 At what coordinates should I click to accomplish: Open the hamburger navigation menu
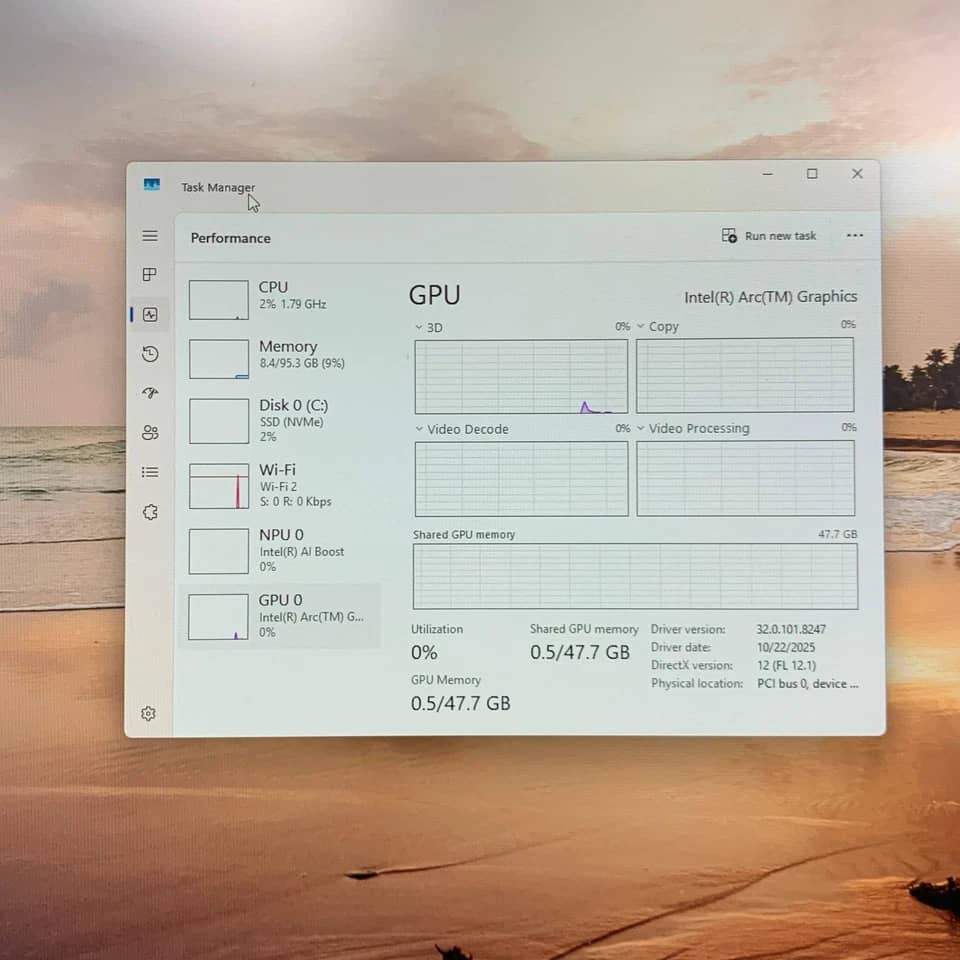[x=150, y=236]
